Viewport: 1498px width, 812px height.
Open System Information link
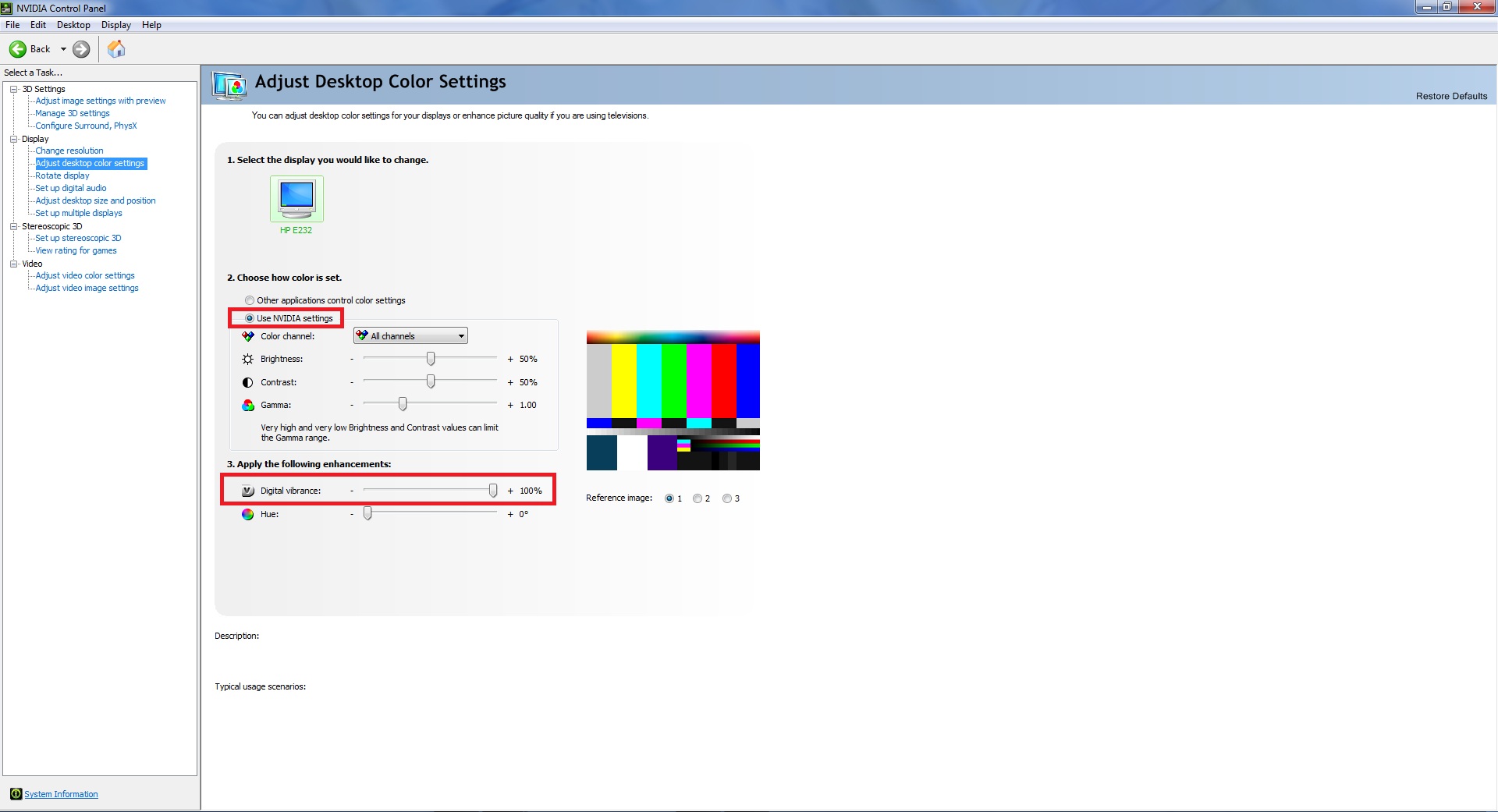click(x=61, y=794)
